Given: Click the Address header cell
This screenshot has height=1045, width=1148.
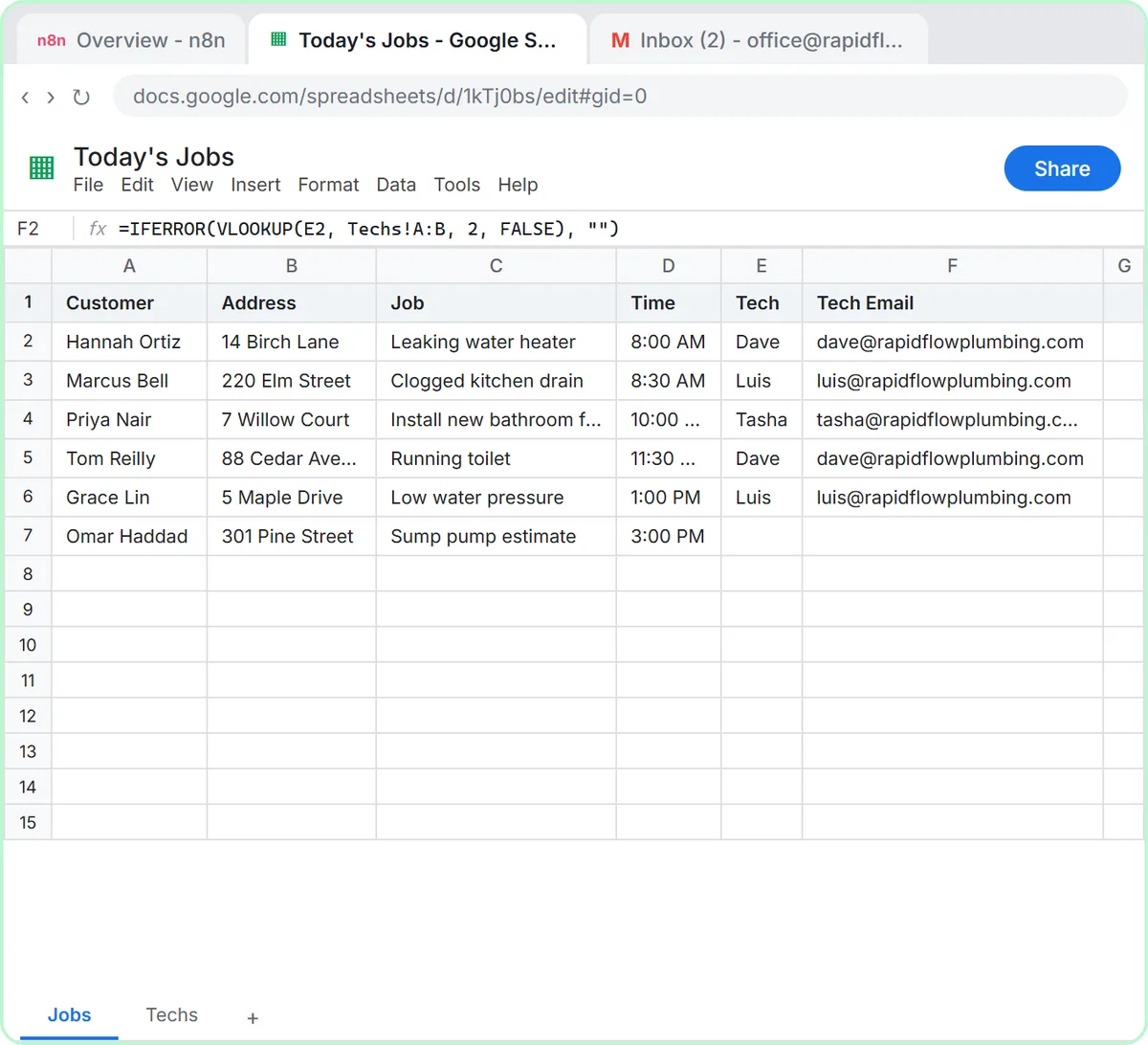Looking at the screenshot, I should [292, 303].
